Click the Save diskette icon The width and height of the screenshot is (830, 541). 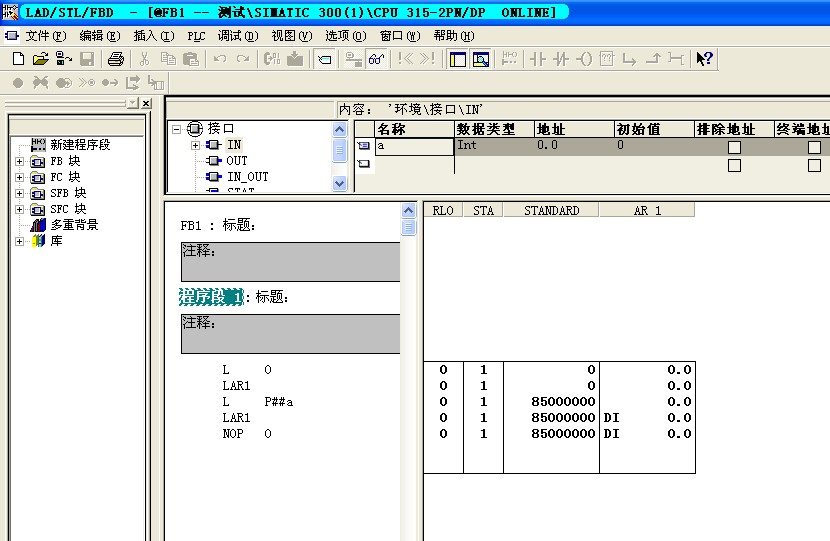pyautogui.click(x=87, y=59)
